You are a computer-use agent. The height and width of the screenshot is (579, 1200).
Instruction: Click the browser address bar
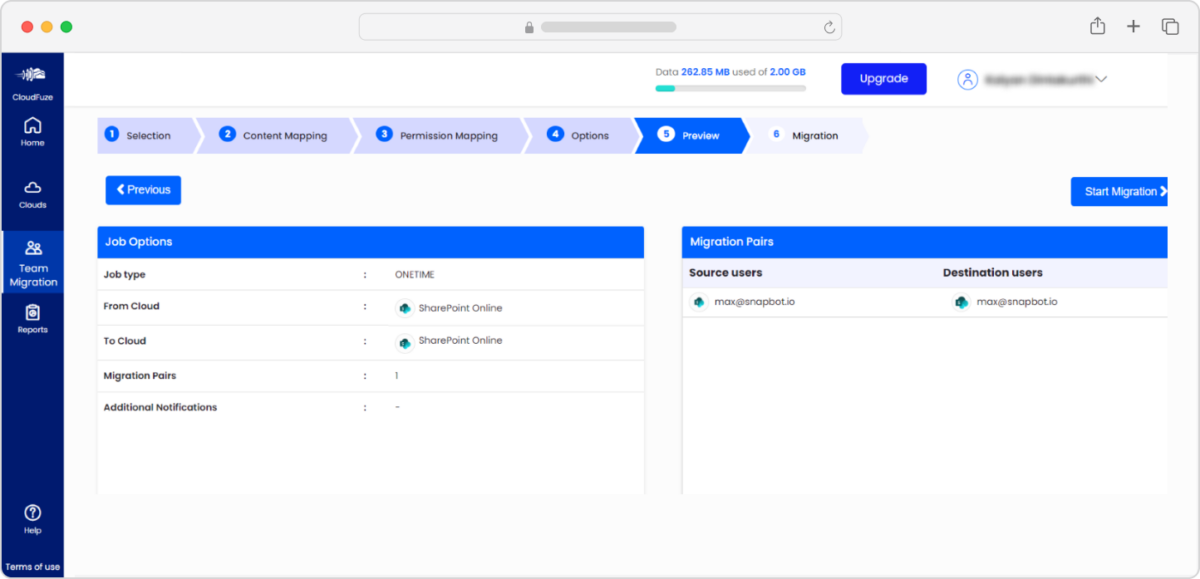click(x=600, y=26)
